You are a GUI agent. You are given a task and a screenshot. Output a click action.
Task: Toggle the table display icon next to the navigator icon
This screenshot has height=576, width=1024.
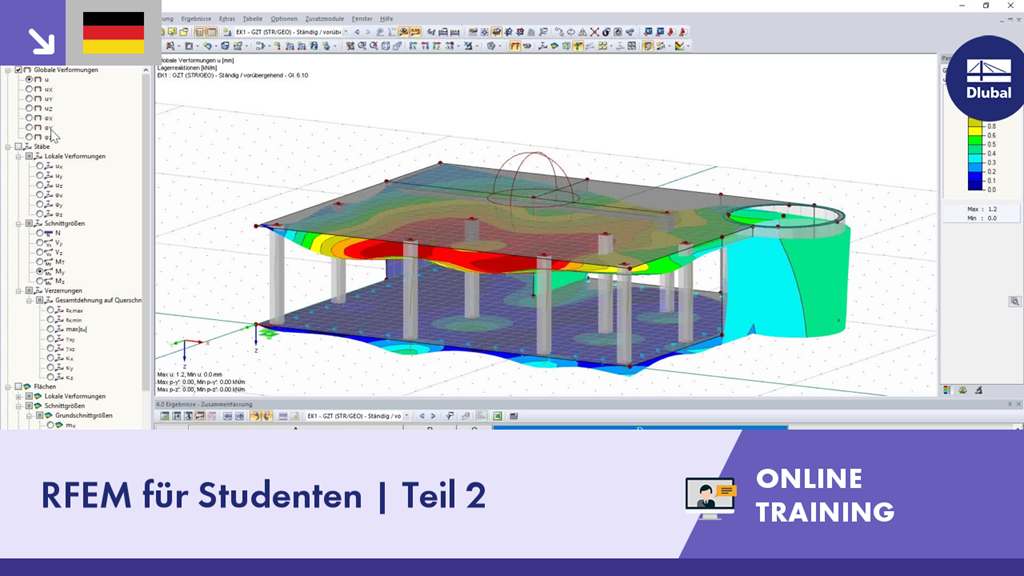click(212, 31)
